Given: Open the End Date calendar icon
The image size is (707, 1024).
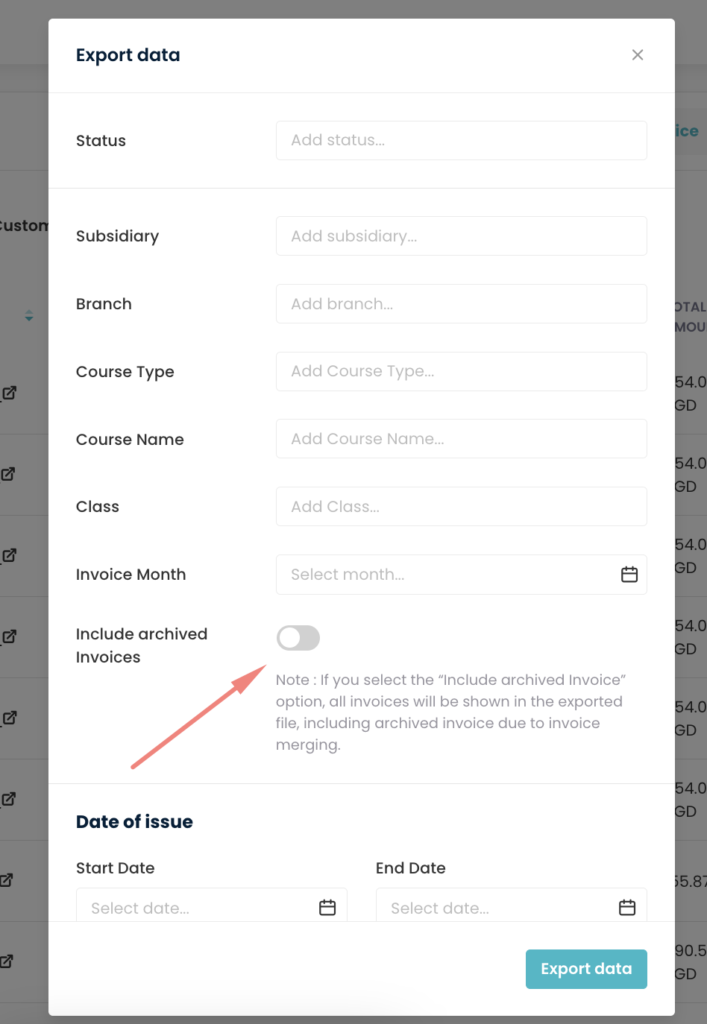Looking at the screenshot, I should click(627, 907).
